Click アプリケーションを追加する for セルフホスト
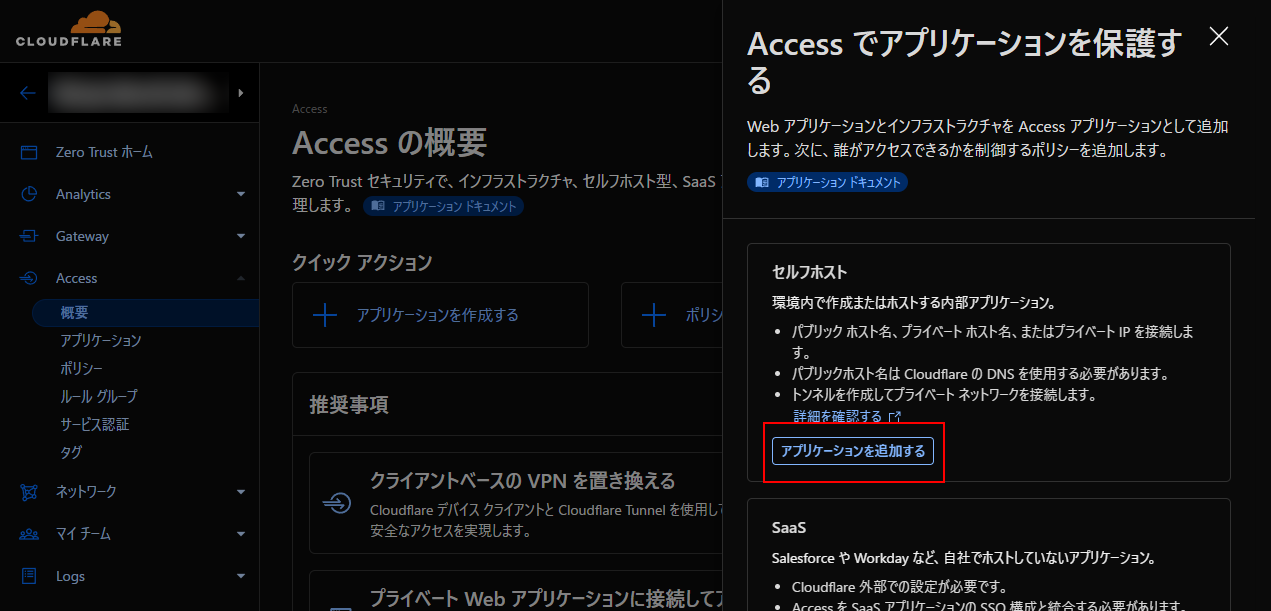Screen dimensions: 1271x611 (853, 452)
